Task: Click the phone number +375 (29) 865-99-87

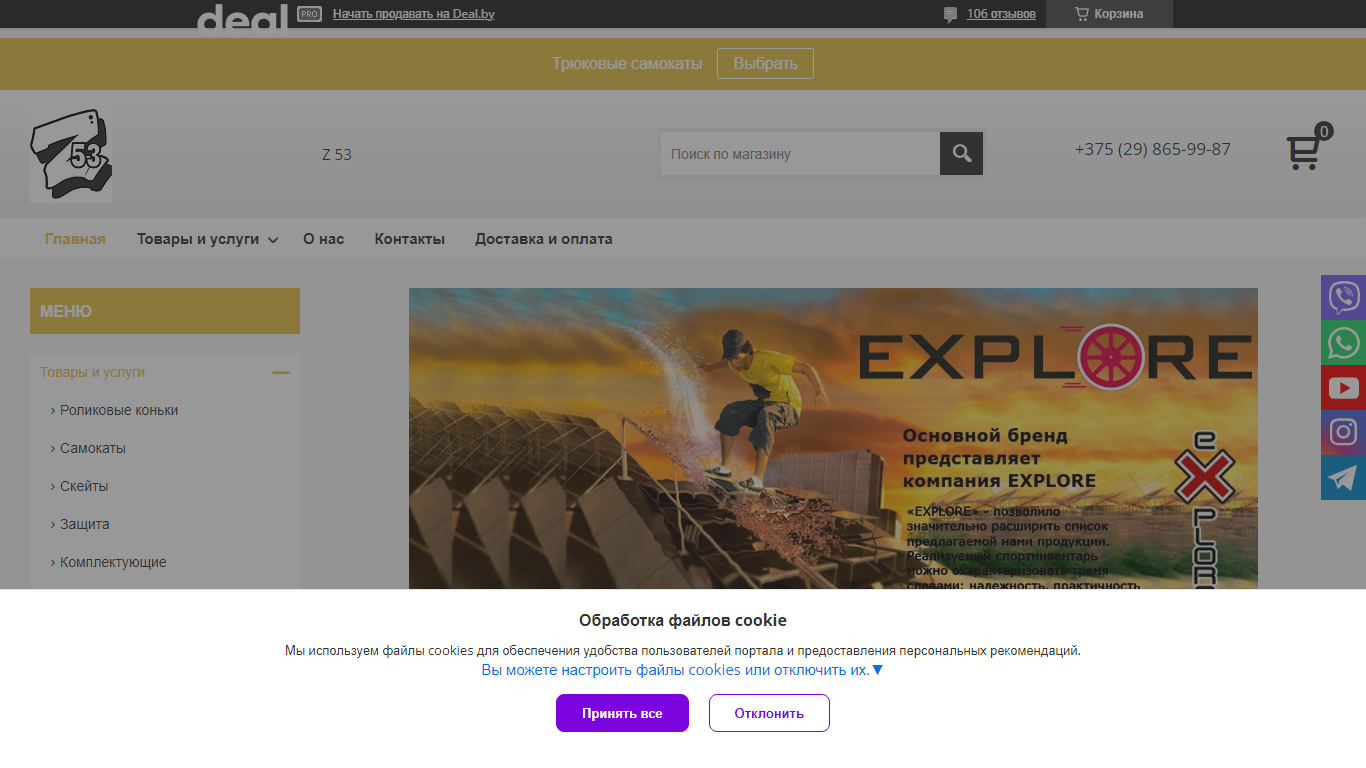Action: (x=1153, y=149)
